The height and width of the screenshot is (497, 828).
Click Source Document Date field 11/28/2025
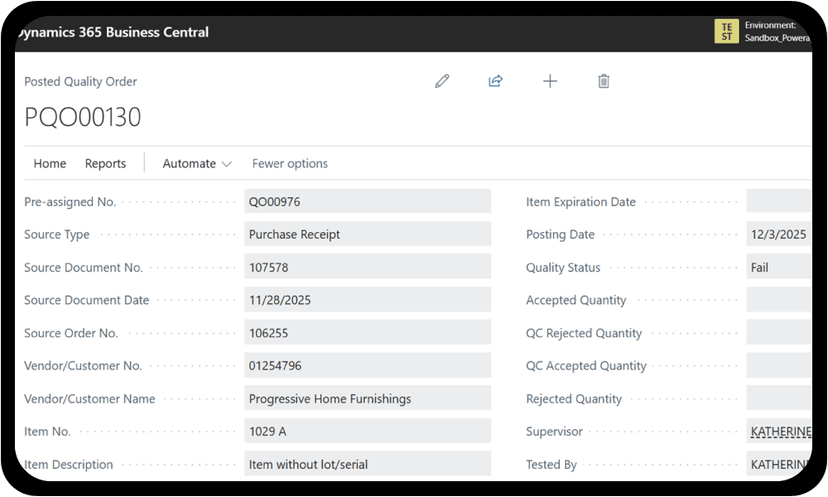(x=368, y=299)
